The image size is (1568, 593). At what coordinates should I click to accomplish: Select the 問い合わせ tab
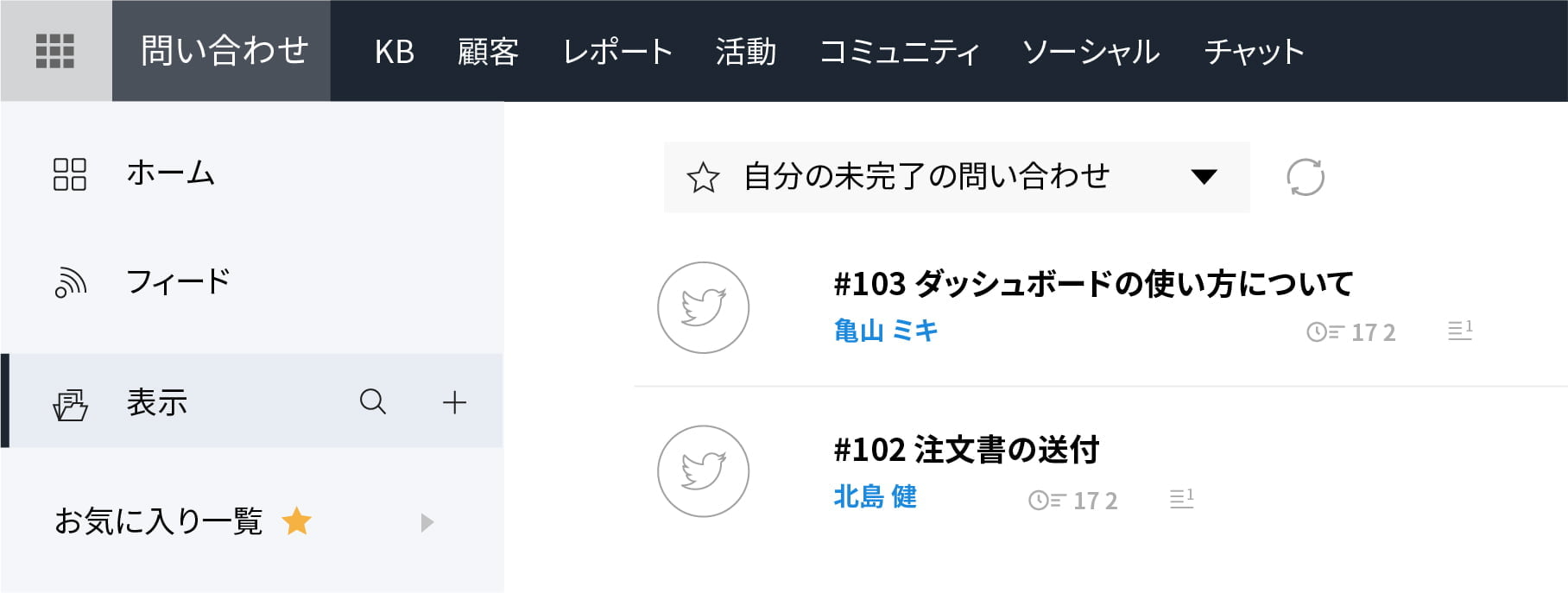pos(224,51)
